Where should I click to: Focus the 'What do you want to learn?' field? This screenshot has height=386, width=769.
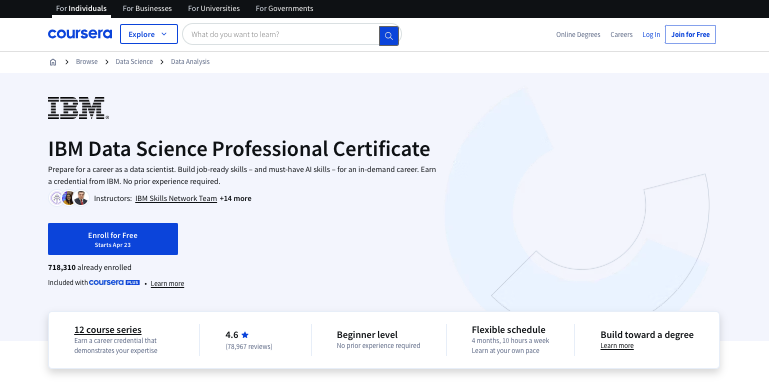pyautogui.click(x=281, y=34)
